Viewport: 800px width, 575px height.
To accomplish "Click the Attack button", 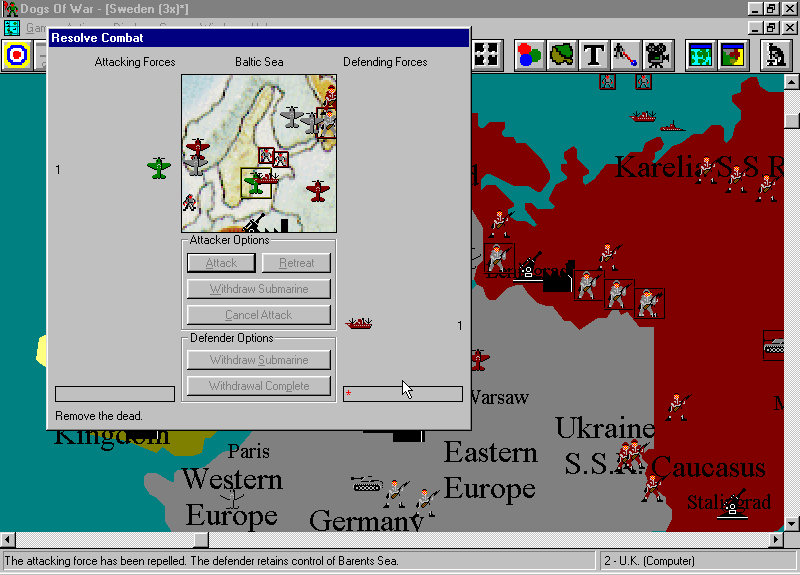I will point(221,263).
